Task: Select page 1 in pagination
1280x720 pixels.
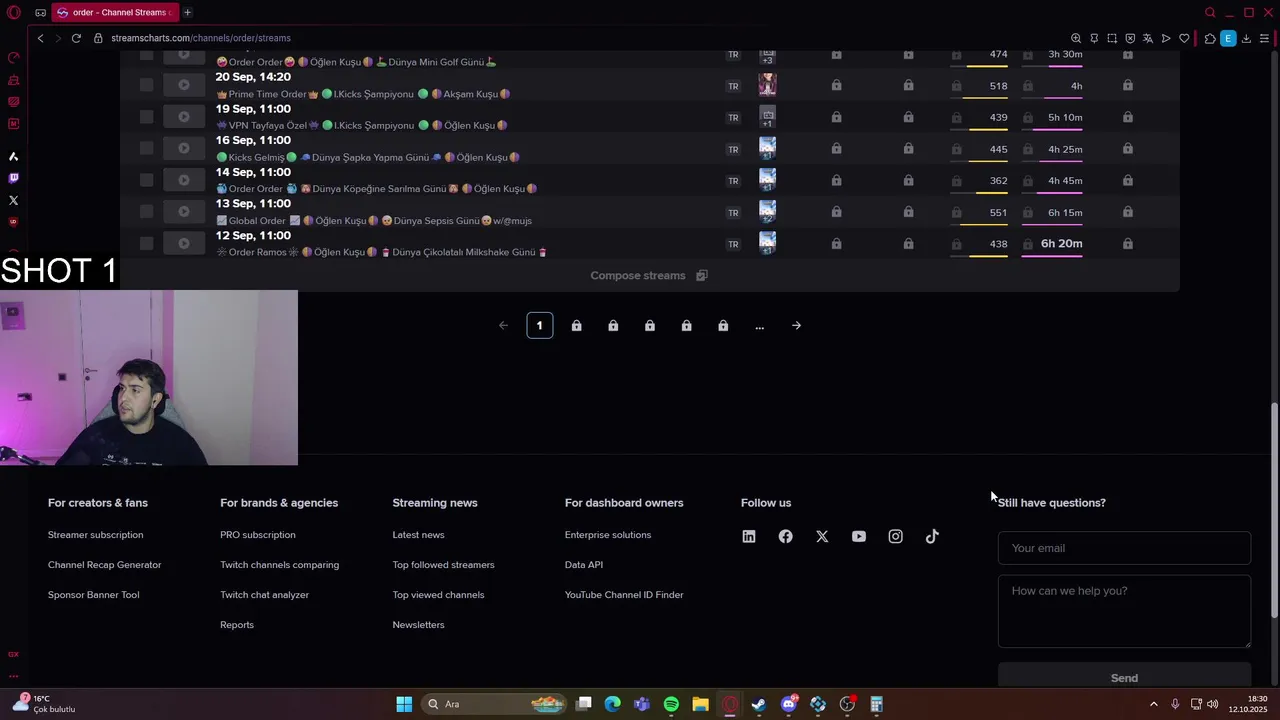Action: pyautogui.click(x=540, y=325)
